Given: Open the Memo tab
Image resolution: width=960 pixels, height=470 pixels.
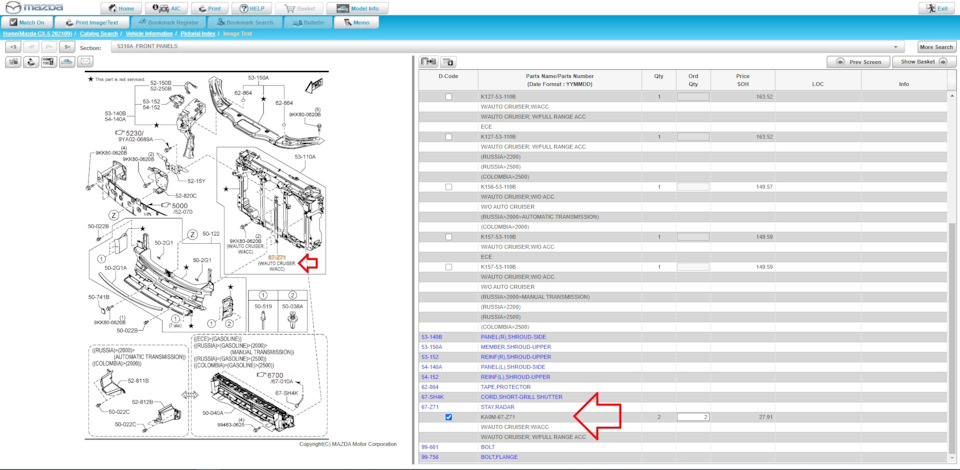Looking at the screenshot, I should point(356,23).
